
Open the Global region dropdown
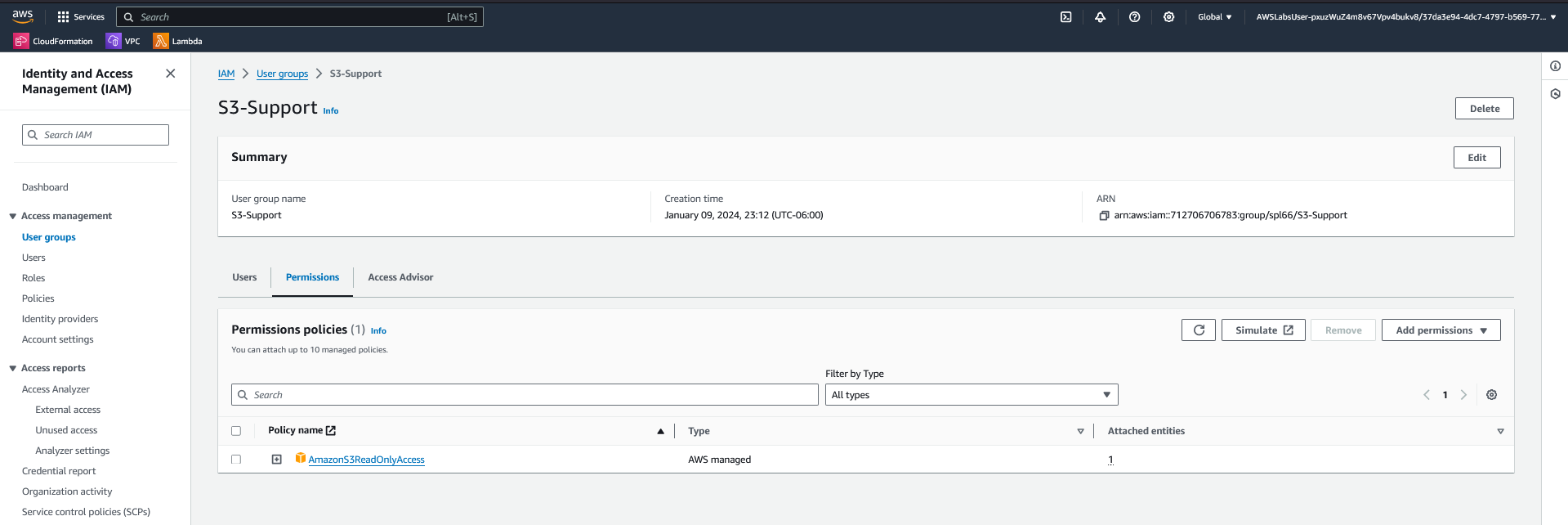(1215, 16)
